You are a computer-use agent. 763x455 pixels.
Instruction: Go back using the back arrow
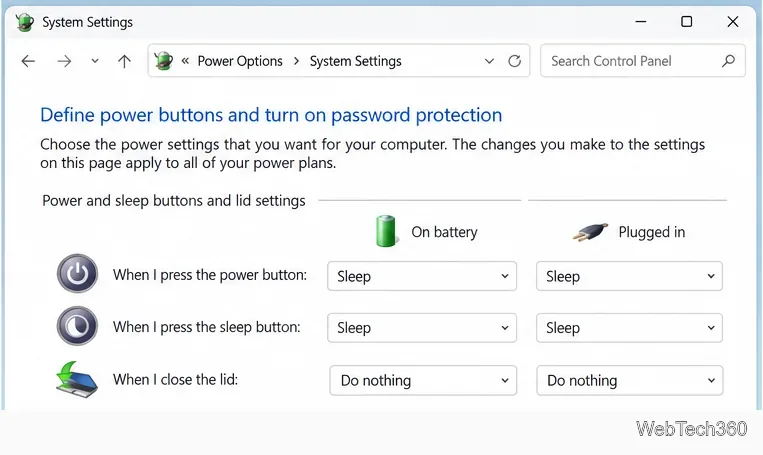[x=28, y=61]
